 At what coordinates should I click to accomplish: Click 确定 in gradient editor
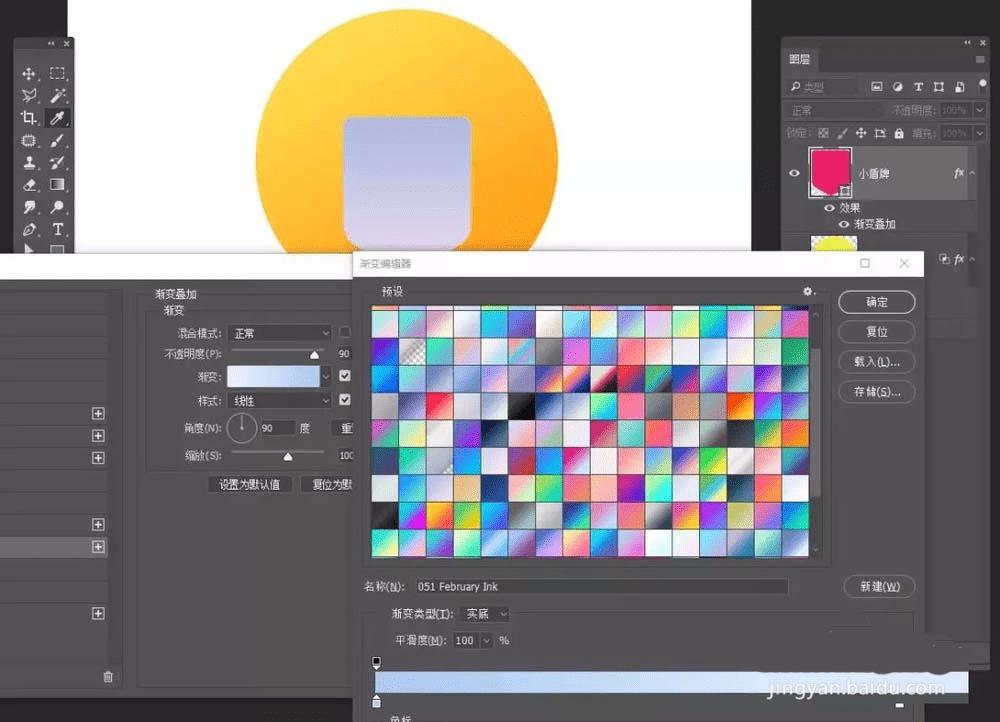click(x=877, y=302)
